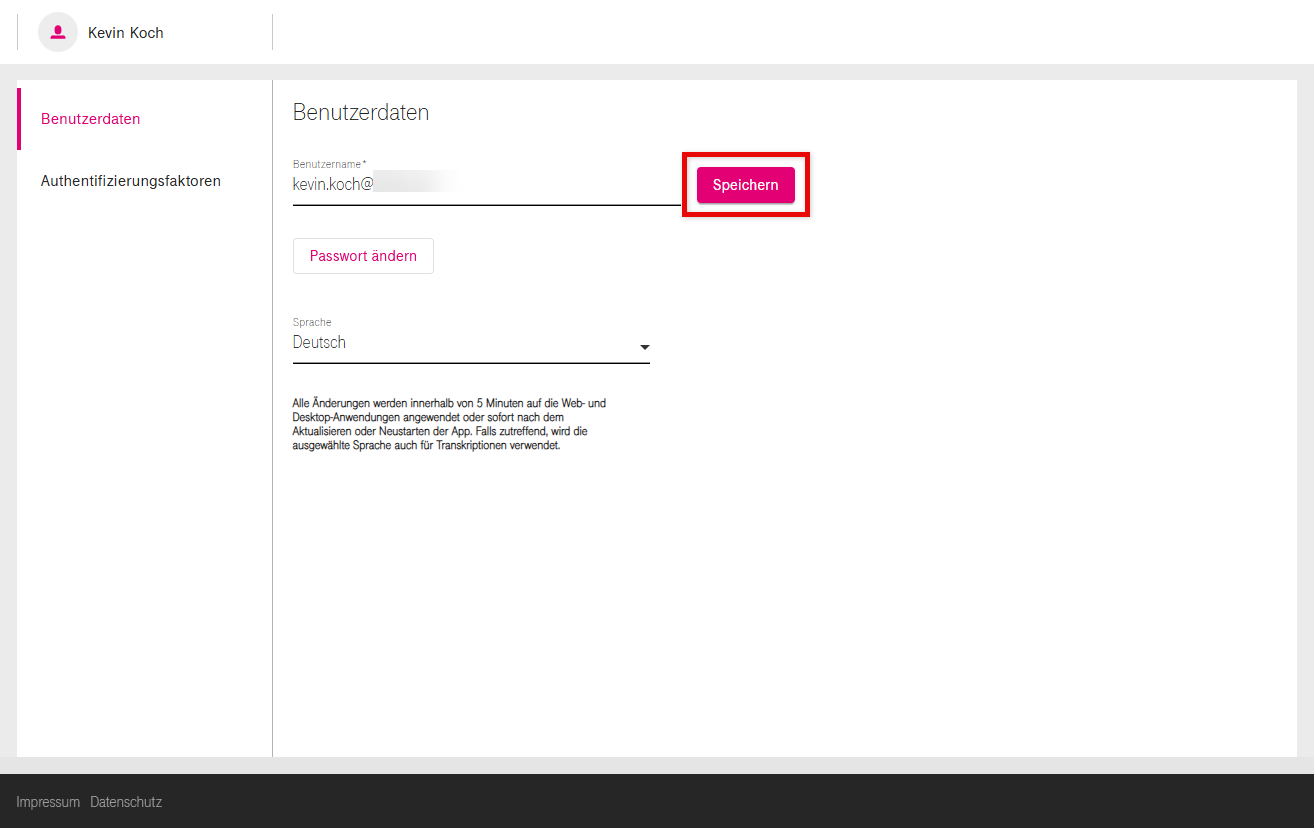This screenshot has height=828, width=1314.
Task: Click the pink indicator bar beside Benutzerdaten
Action: pyautogui.click(x=19, y=119)
